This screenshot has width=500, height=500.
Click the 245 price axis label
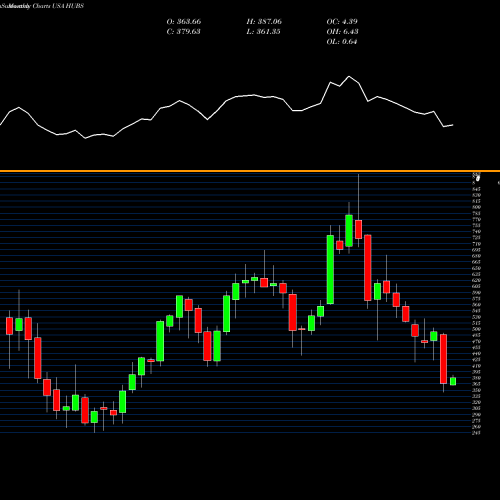pyautogui.click(x=476, y=433)
